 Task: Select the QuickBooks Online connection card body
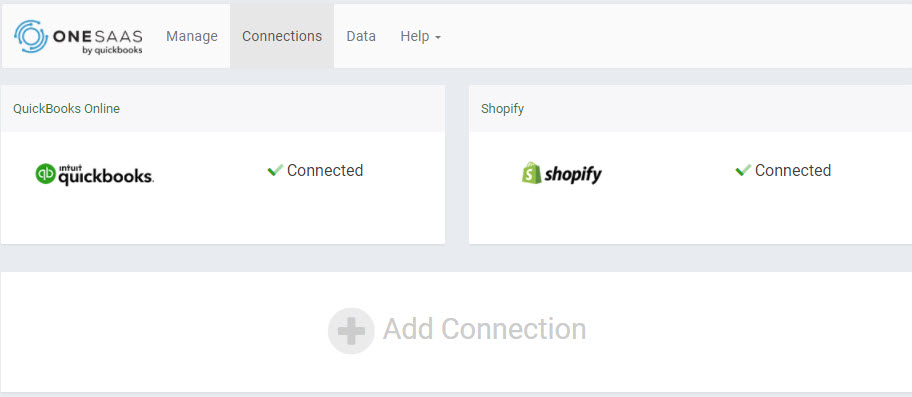(223, 188)
